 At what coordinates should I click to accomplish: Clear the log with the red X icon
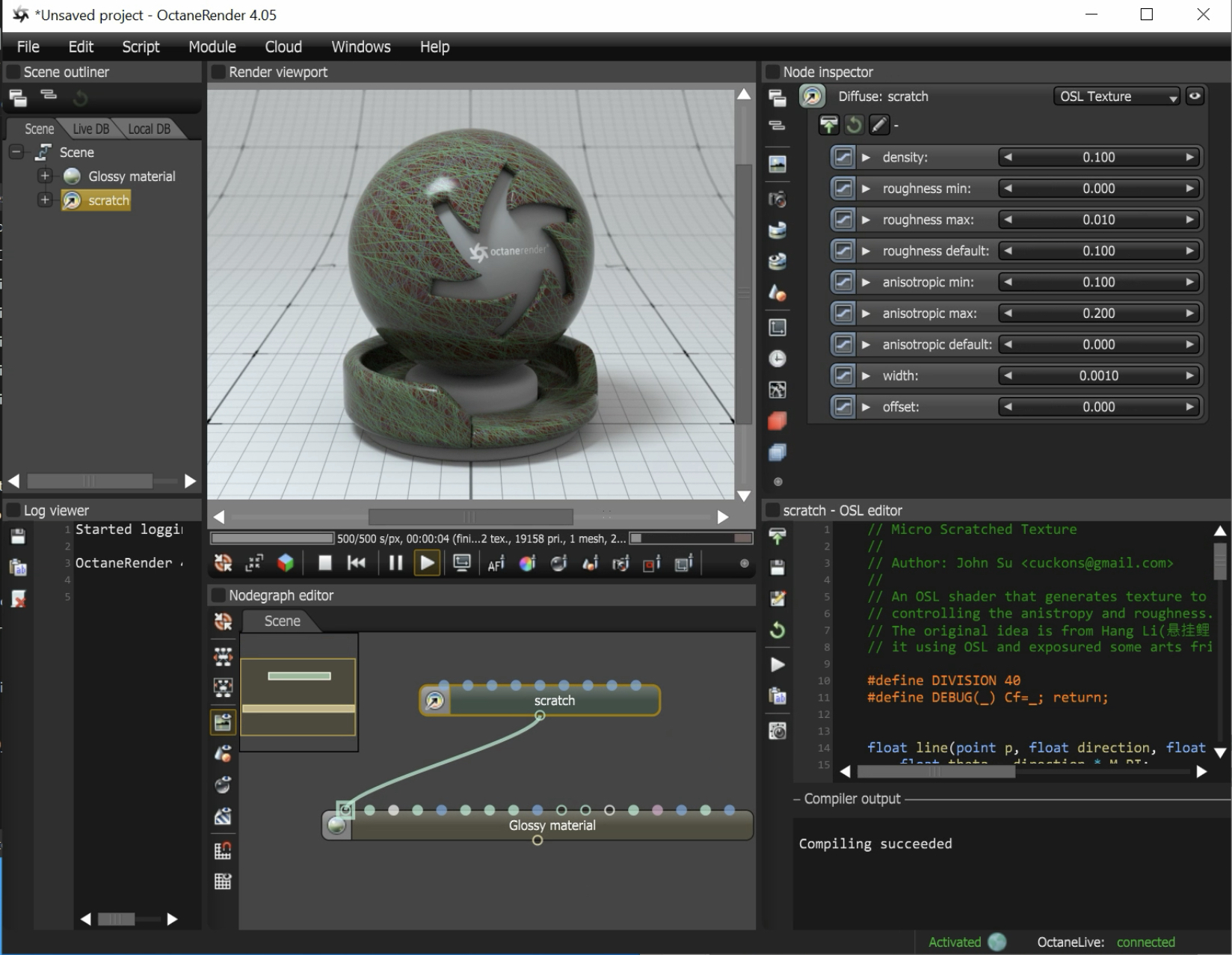[18, 598]
